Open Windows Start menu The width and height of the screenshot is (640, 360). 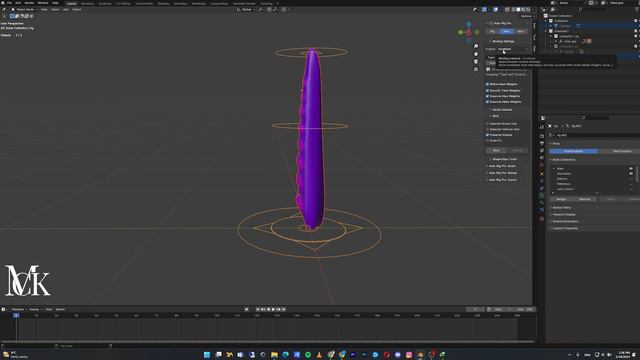point(207,355)
